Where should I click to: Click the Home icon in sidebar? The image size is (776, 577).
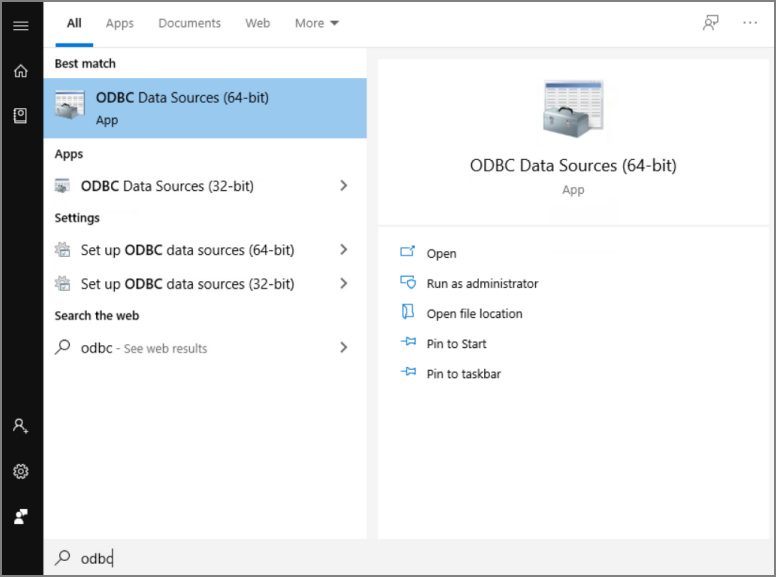coord(20,71)
